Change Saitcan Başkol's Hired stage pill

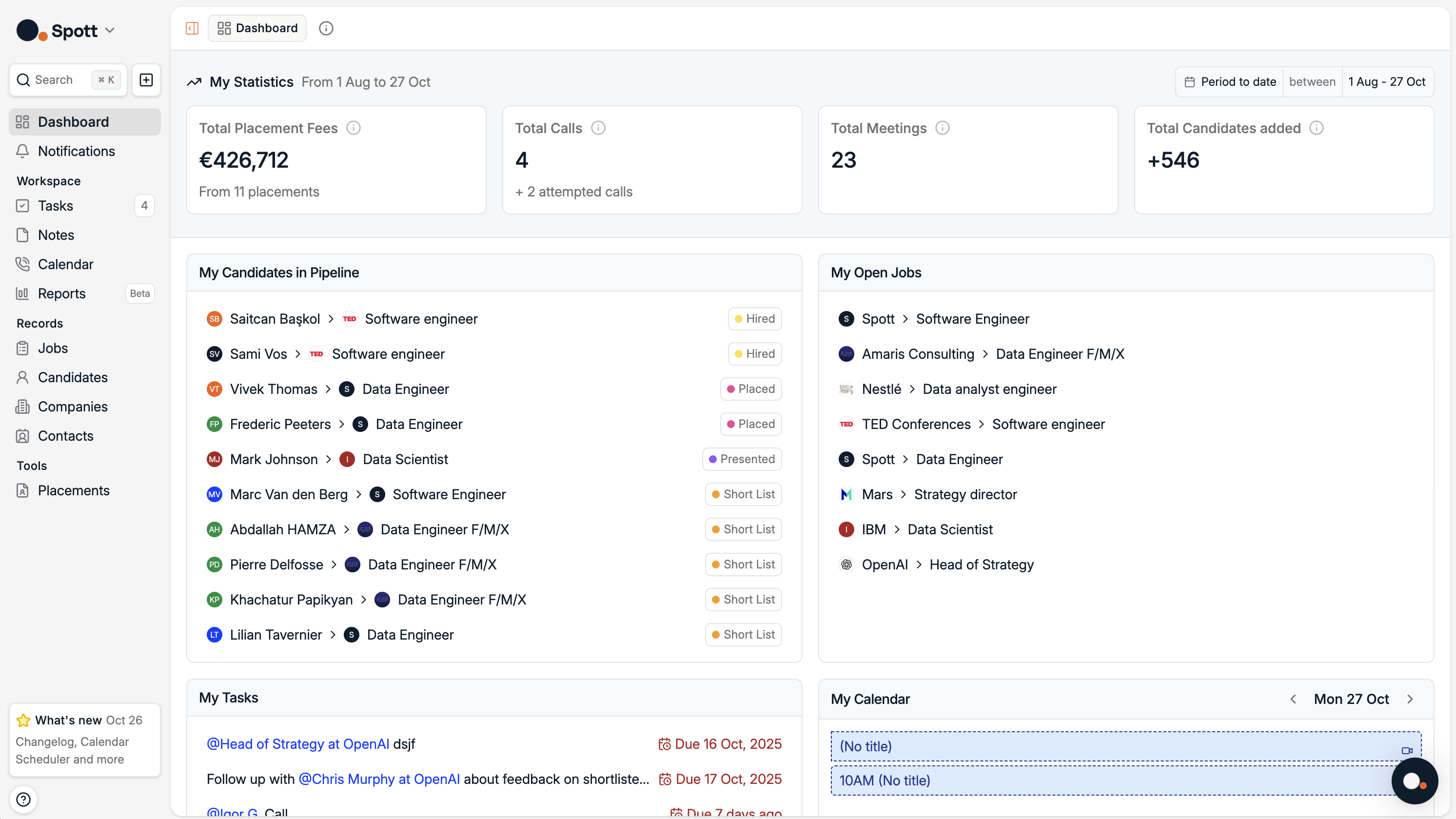pos(754,318)
